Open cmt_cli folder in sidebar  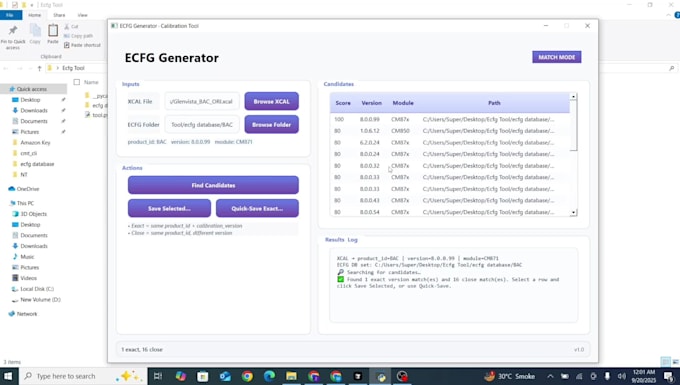pos(28,153)
